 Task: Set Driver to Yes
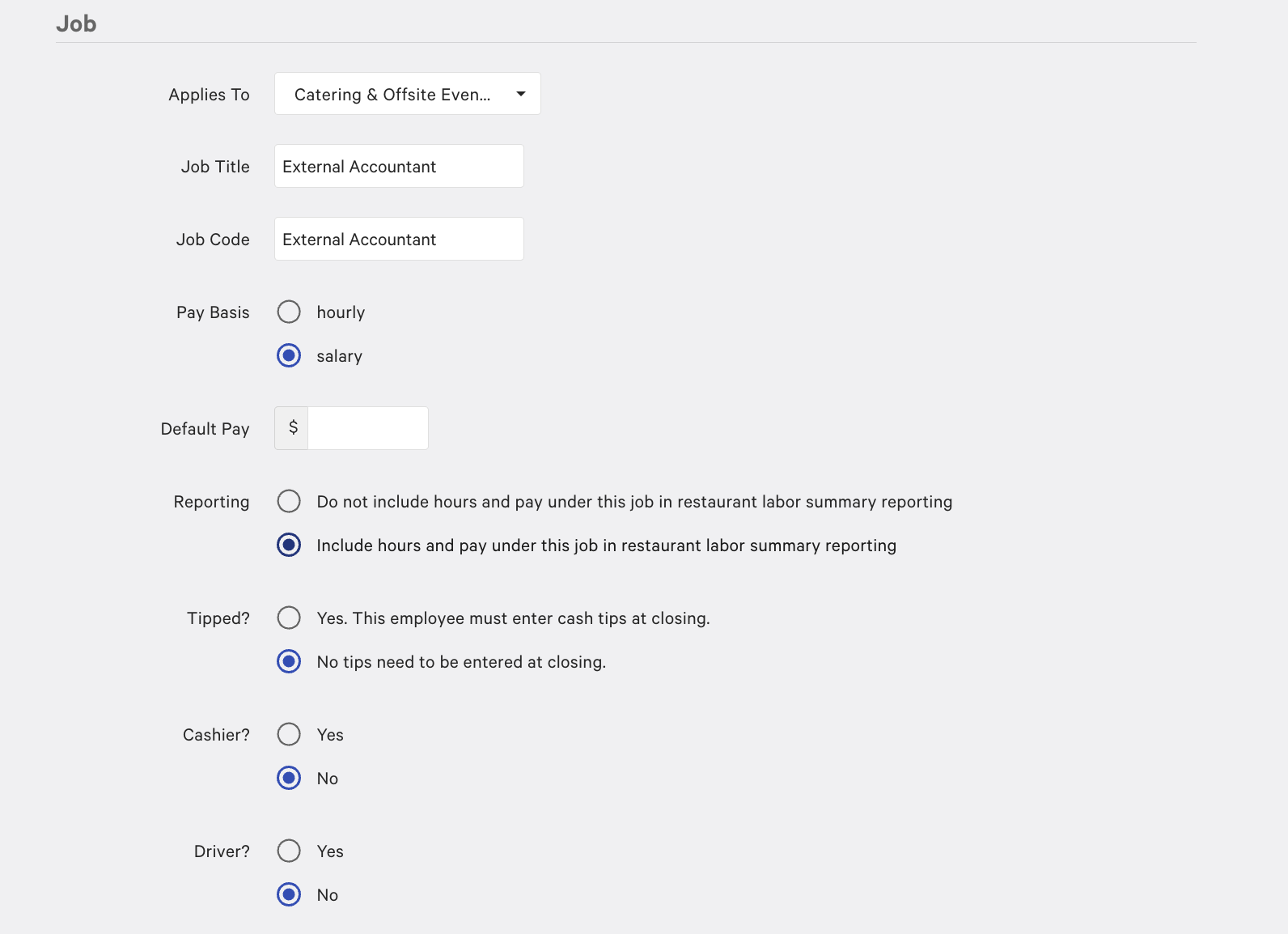(289, 851)
